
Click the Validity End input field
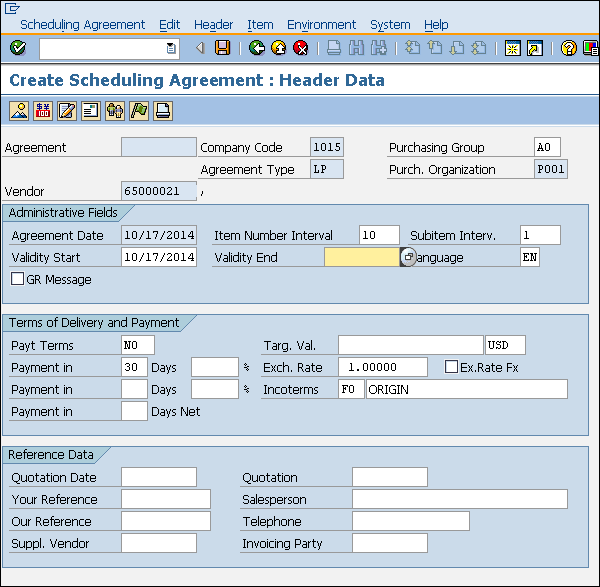pos(361,258)
